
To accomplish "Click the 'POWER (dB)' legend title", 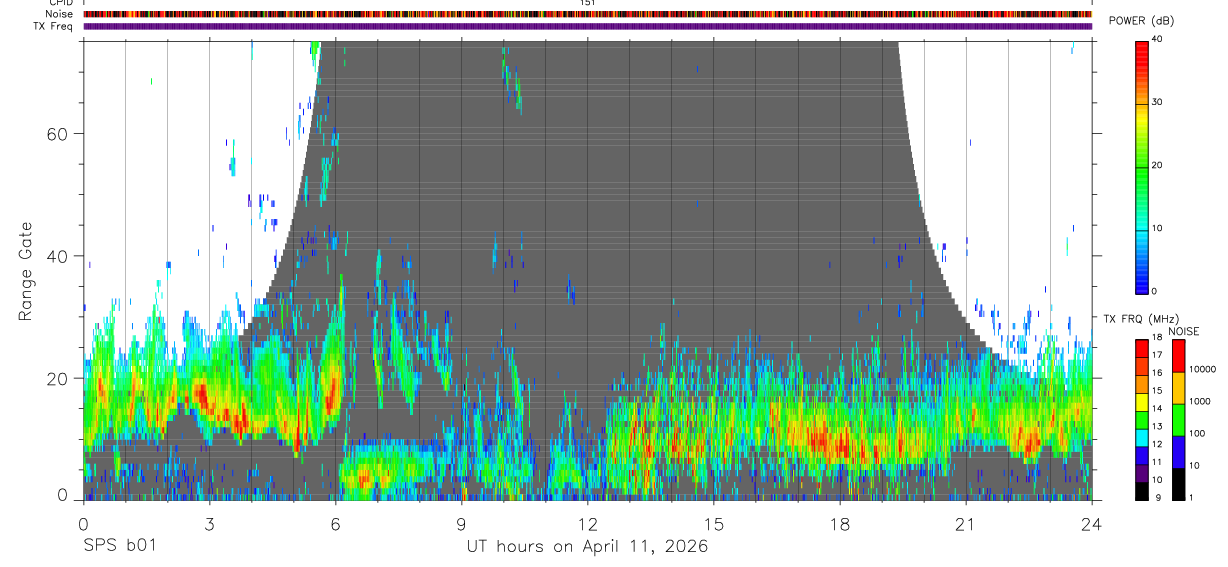I will tap(1141, 21).
